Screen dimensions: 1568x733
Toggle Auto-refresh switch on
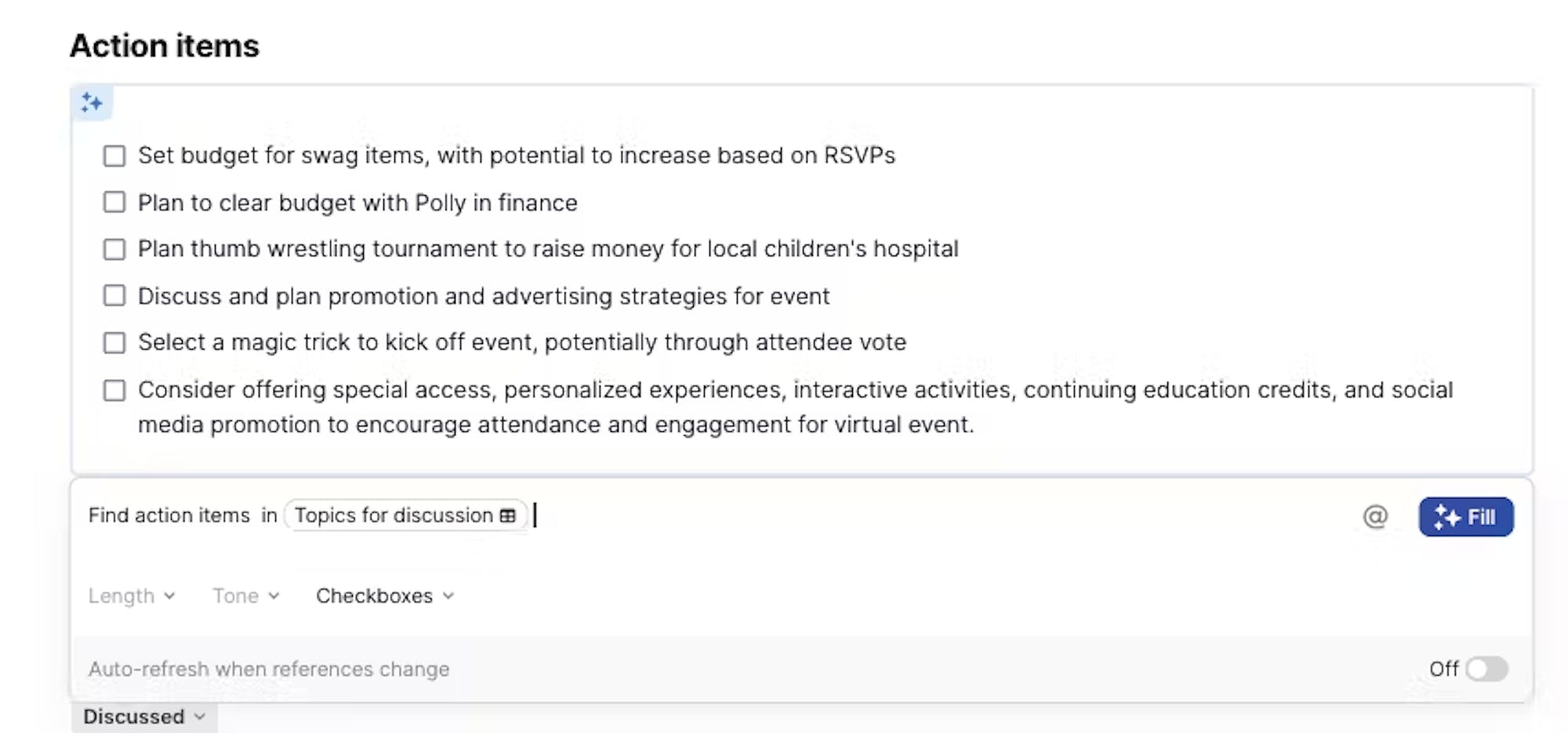coord(1486,669)
